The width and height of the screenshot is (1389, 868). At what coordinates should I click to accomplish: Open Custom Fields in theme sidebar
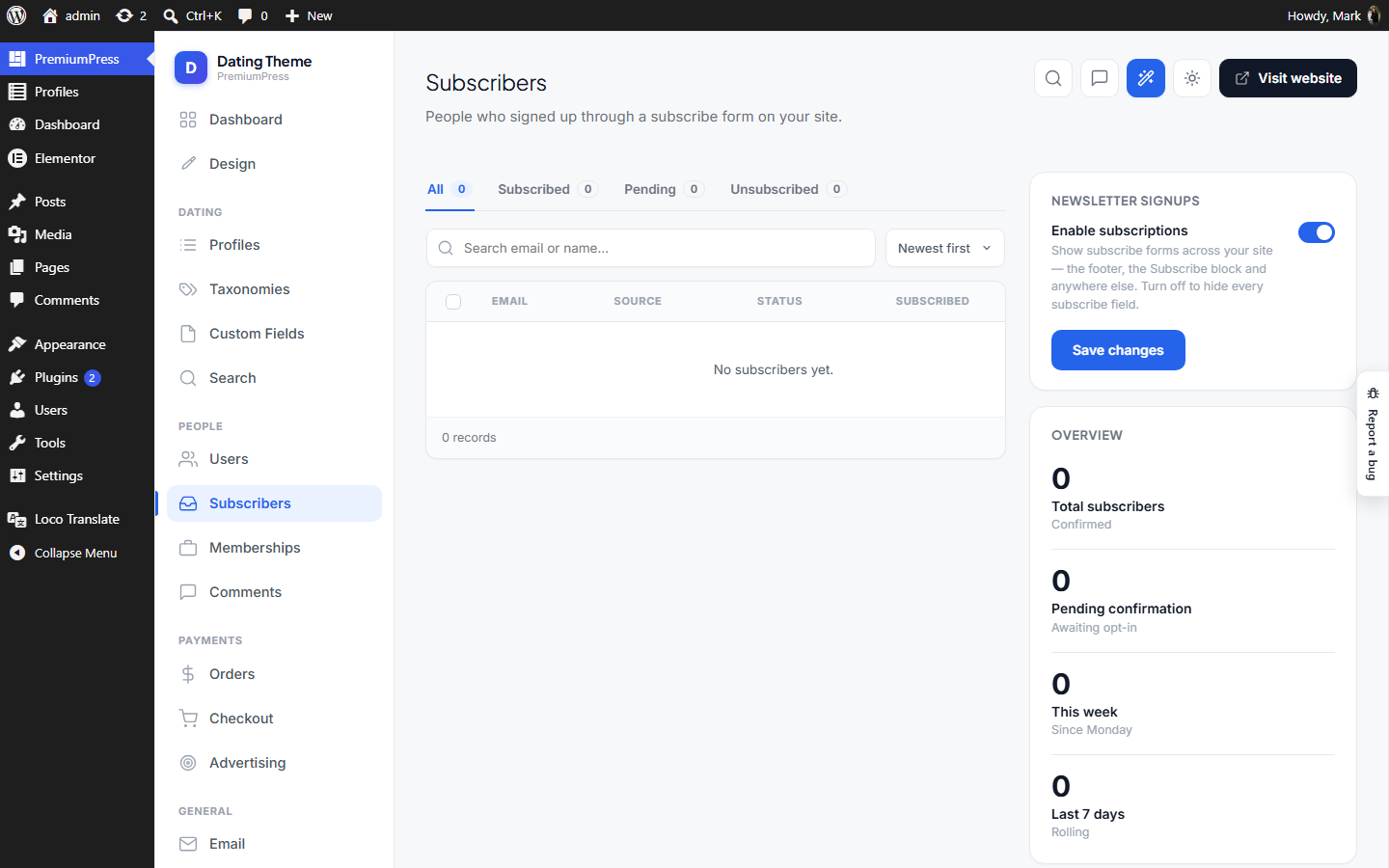tap(274, 334)
